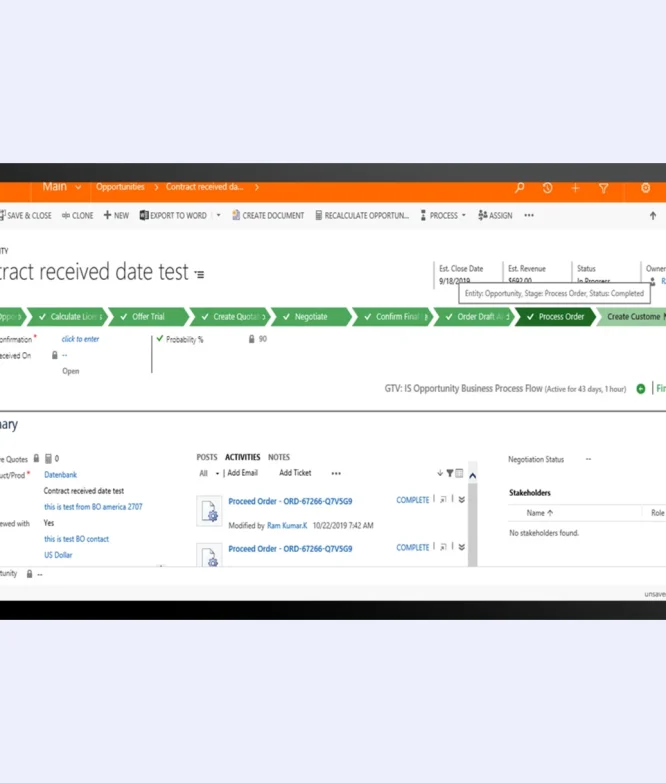Open recently viewed items clock icon
The height and width of the screenshot is (783, 666).
pyautogui.click(x=548, y=188)
